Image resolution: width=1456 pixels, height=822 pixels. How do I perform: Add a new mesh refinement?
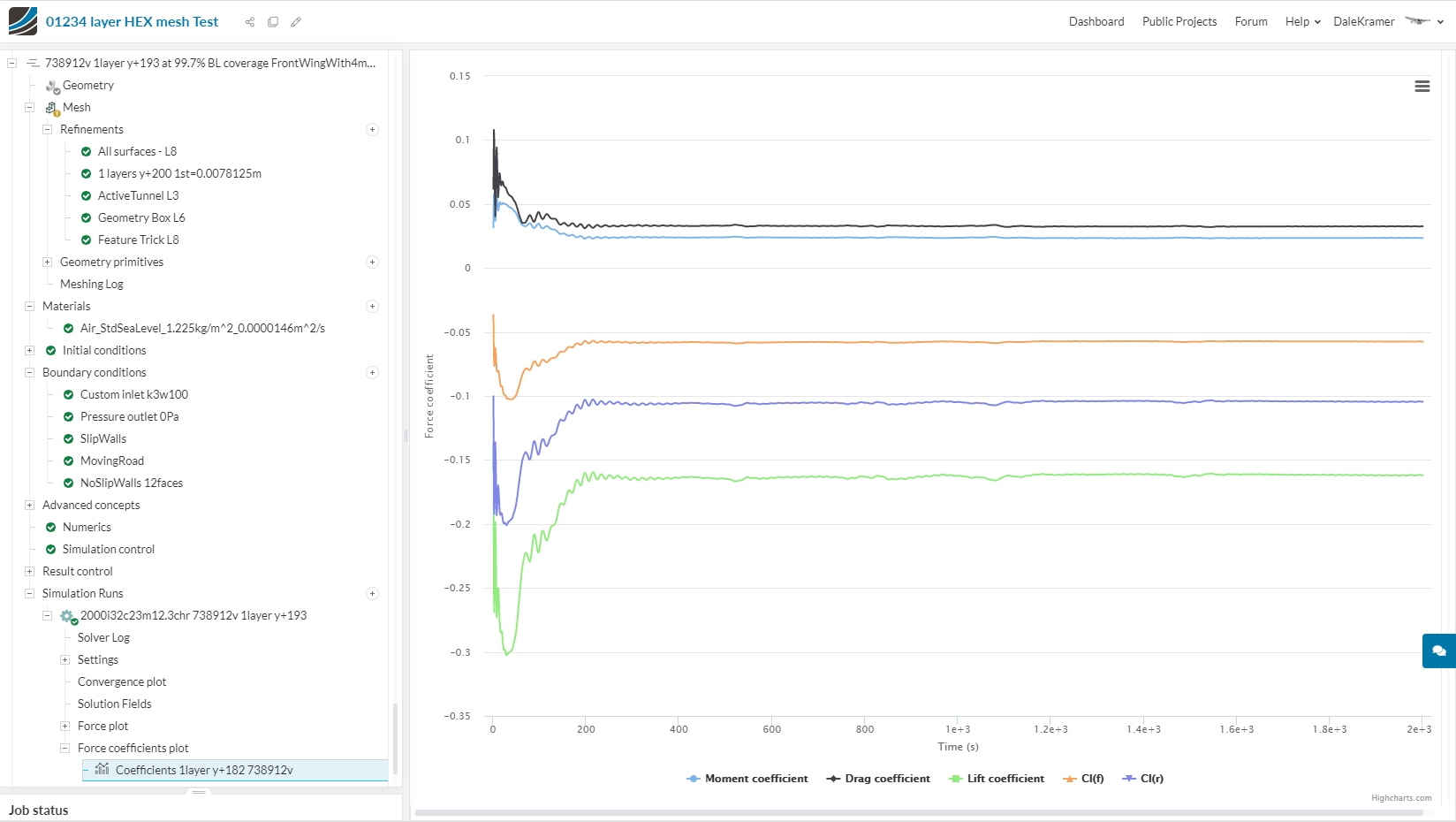(372, 130)
